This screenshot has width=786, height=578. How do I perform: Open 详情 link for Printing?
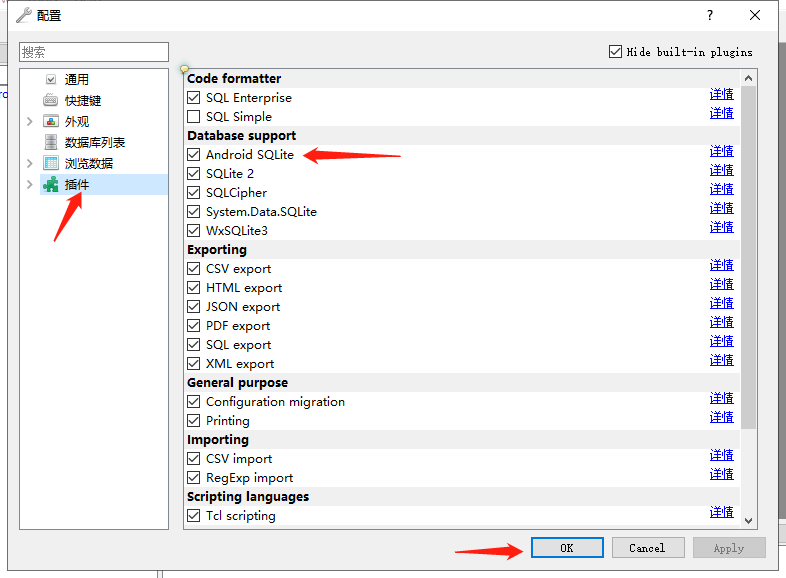click(722, 418)
